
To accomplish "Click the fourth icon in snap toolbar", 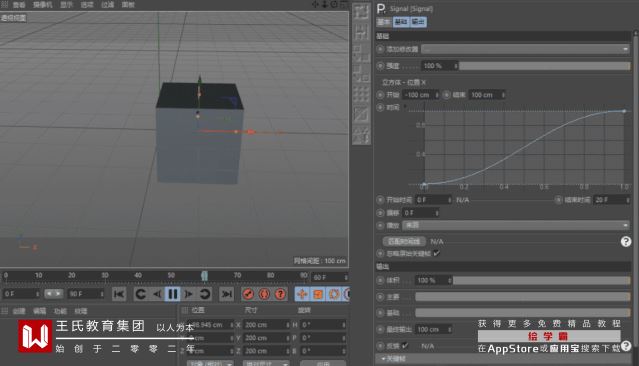I will (361, 73).
